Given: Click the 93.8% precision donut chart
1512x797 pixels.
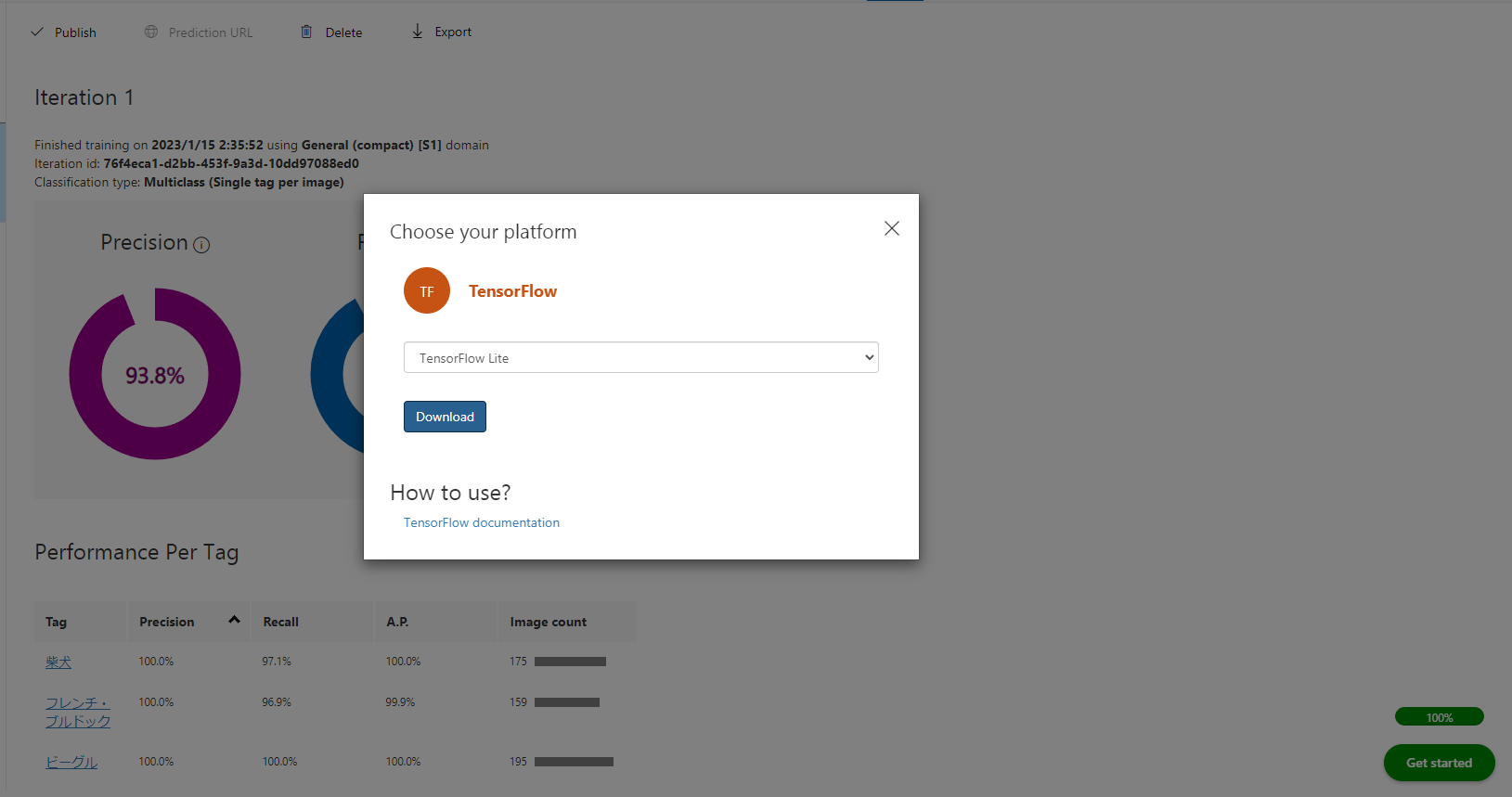Looking at the screenshot, I should coord(155,374).
